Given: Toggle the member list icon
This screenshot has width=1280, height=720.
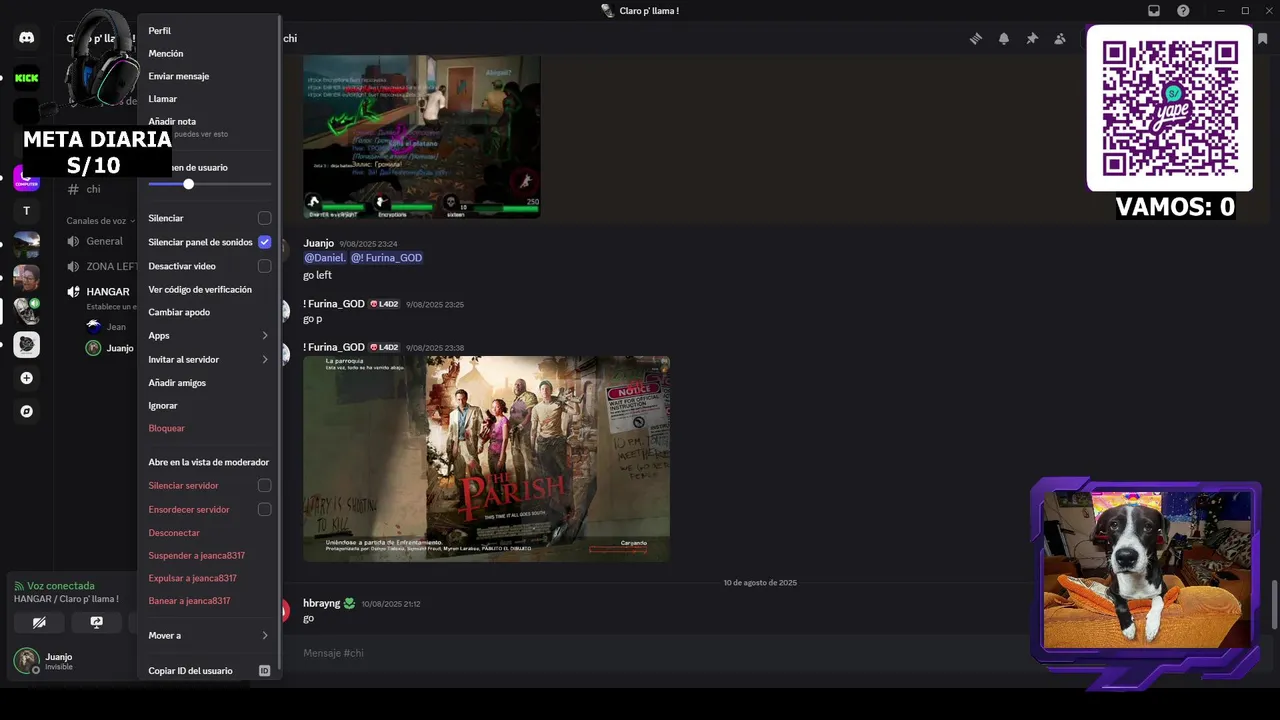Looking at the screenshot, I should tap(1060, 38).
